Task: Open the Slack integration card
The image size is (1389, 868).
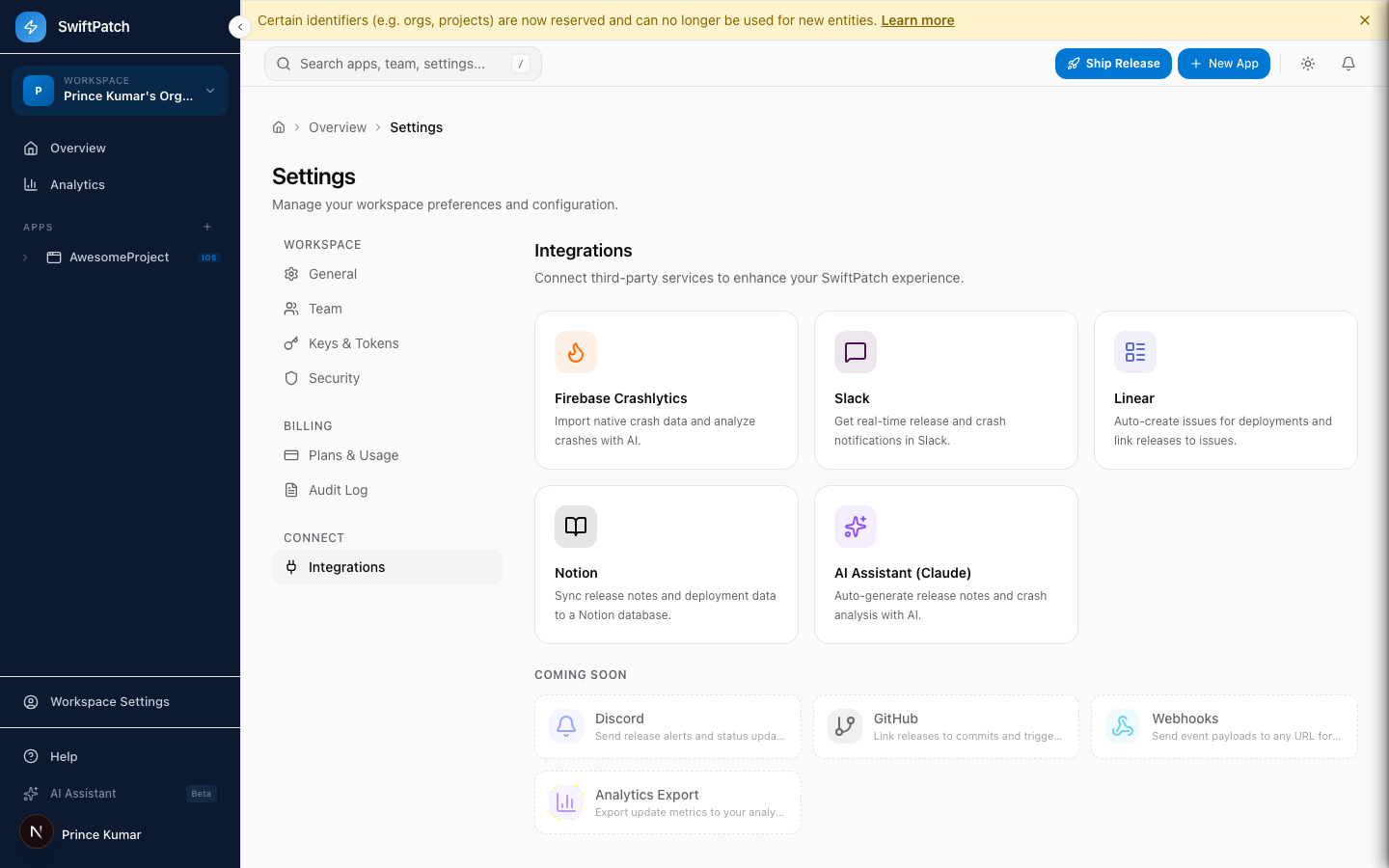Action: [945, 390]
